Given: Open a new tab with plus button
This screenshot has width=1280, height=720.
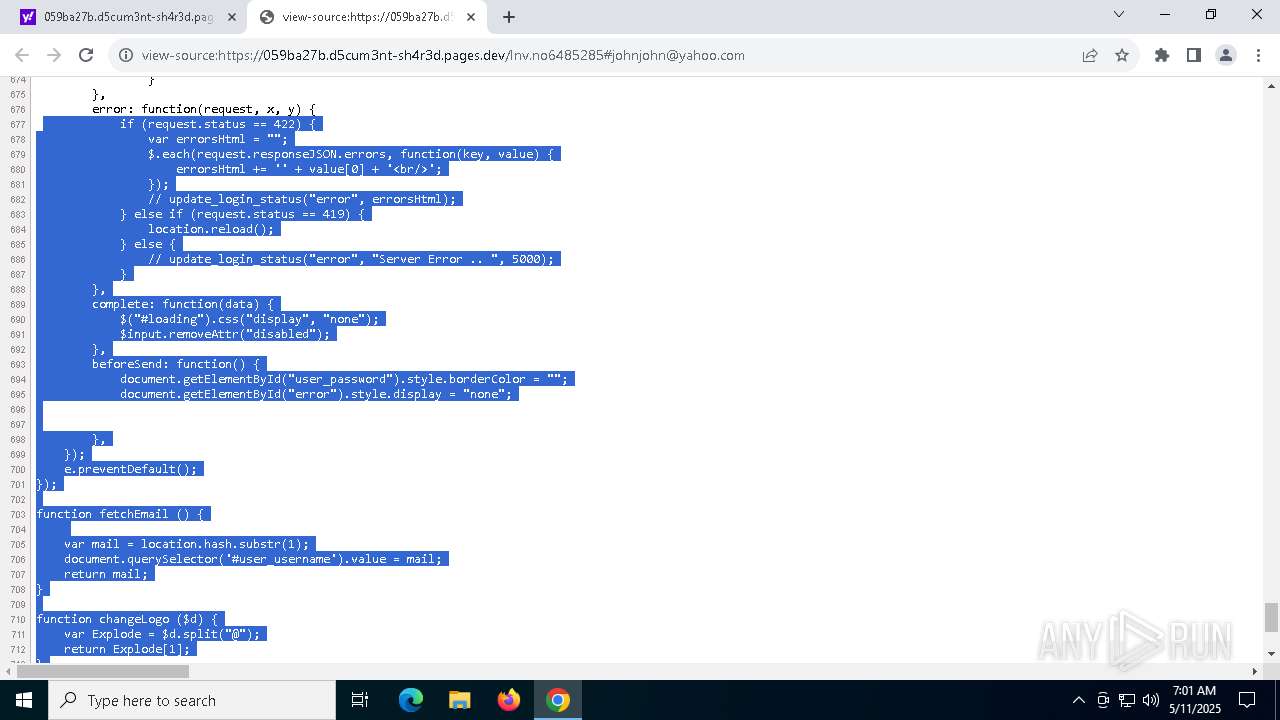Looking at the screenshot, I should [509, 17].
